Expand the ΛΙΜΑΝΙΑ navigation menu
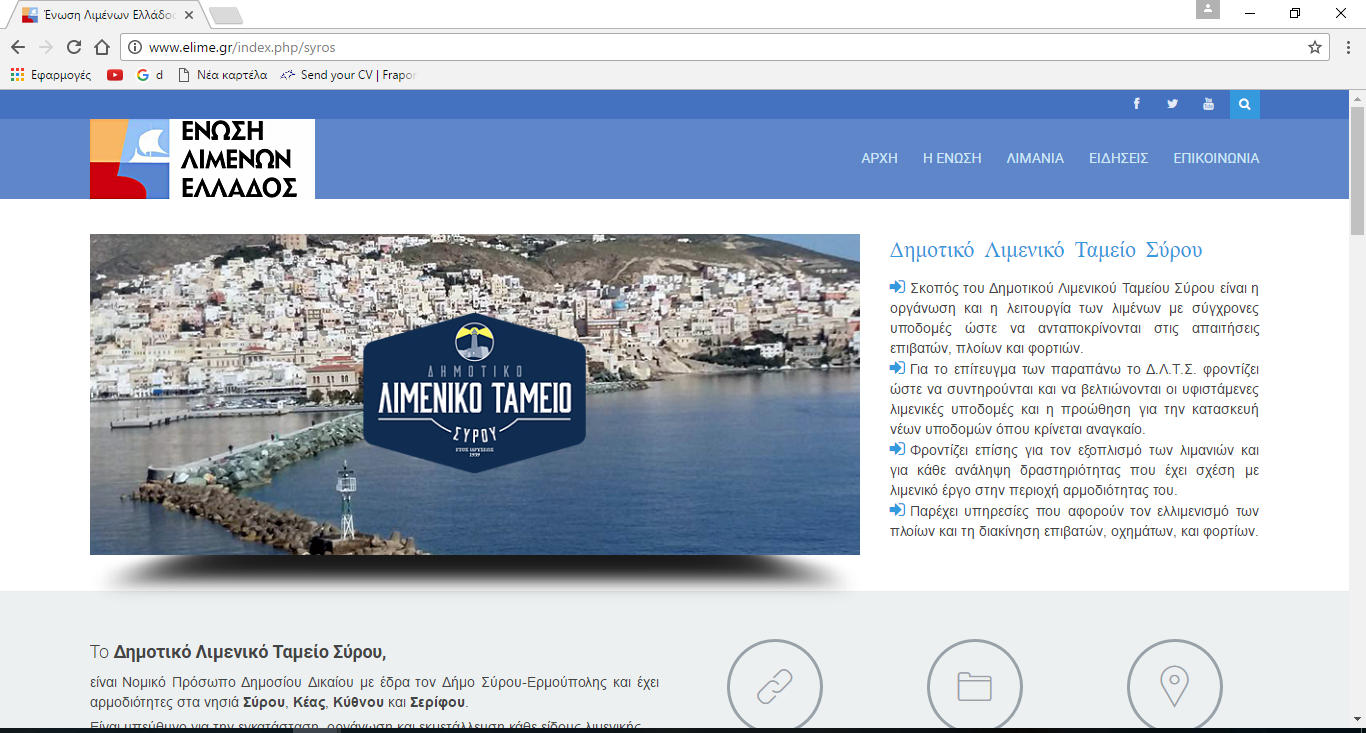 click(1034, 158)
